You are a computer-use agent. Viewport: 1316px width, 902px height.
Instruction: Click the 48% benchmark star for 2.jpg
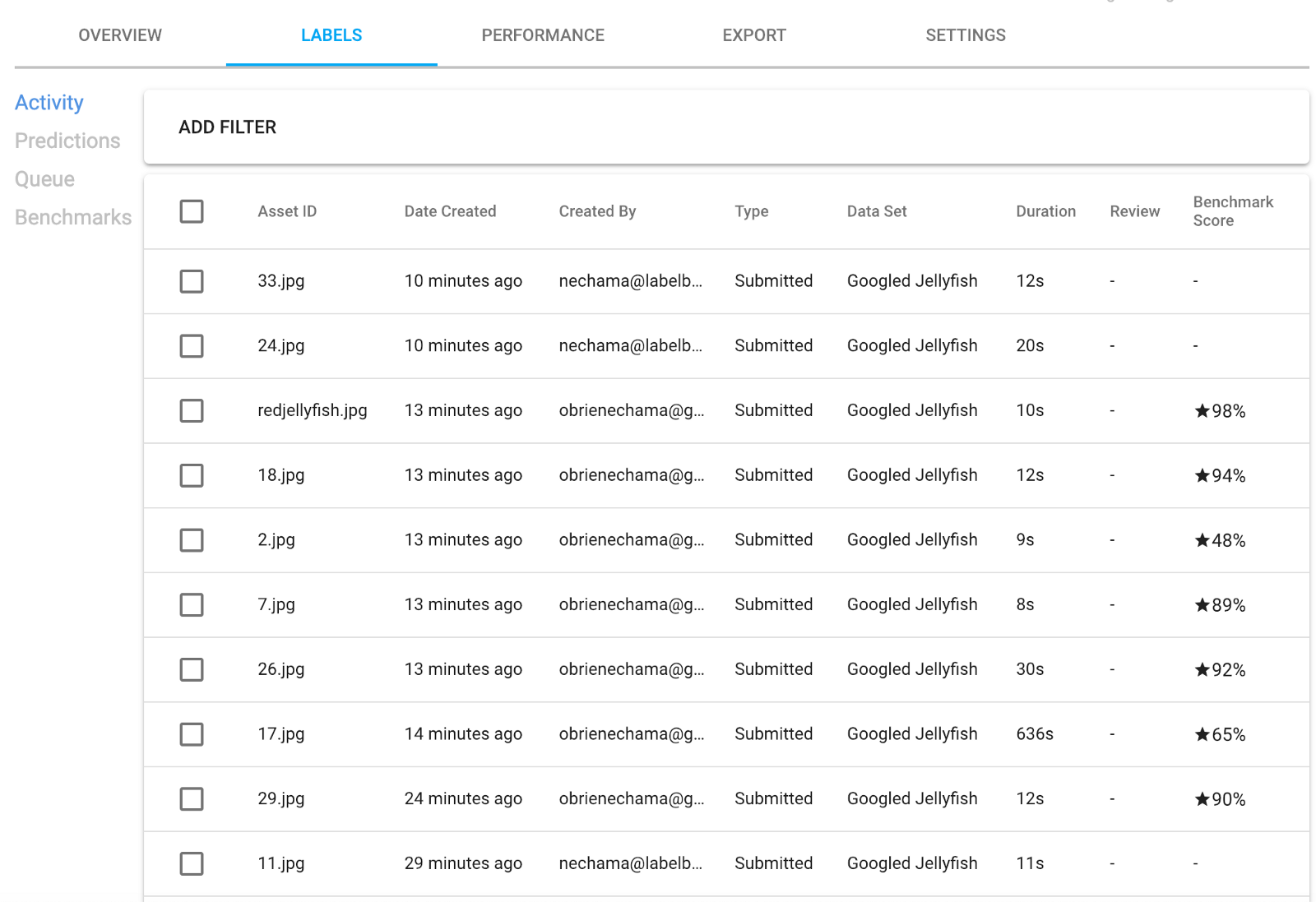(x=1202, y=541)
